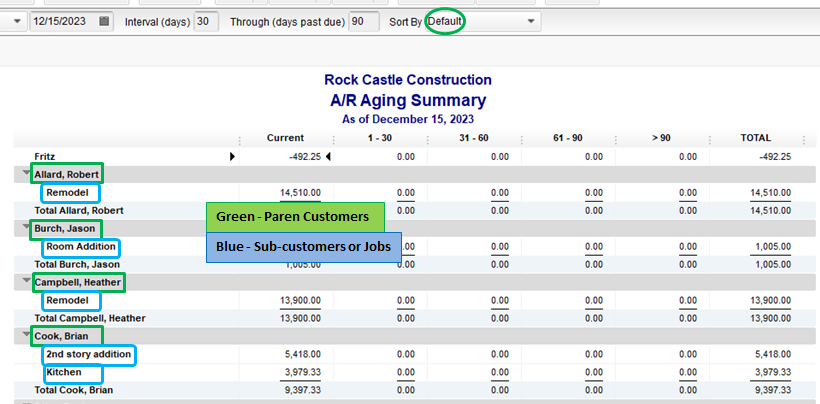Collapse the Cook, Brian group
Screen dimensions: 820x404
coord(26,334)
